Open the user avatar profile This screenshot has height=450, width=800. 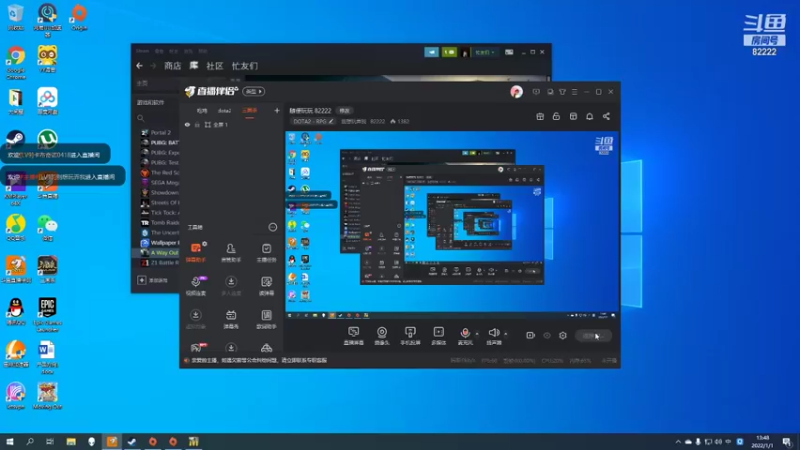tap(516, 92)
